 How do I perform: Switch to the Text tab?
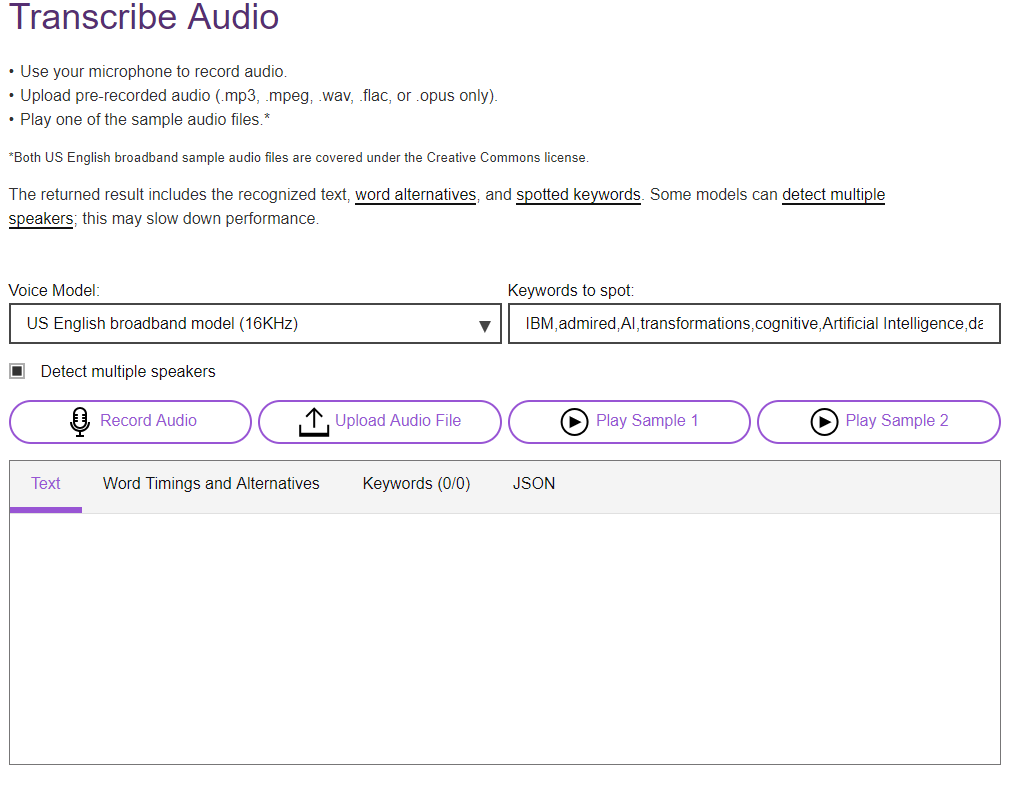46,484
